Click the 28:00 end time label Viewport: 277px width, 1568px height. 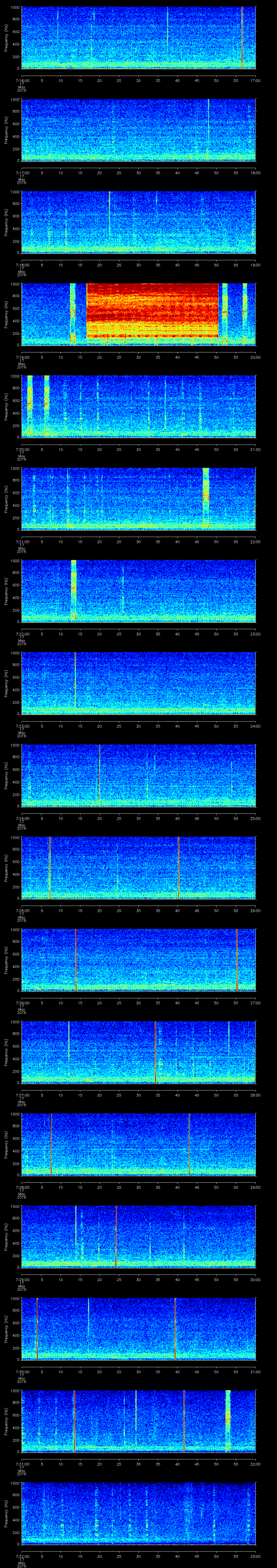coord(255,1095)
